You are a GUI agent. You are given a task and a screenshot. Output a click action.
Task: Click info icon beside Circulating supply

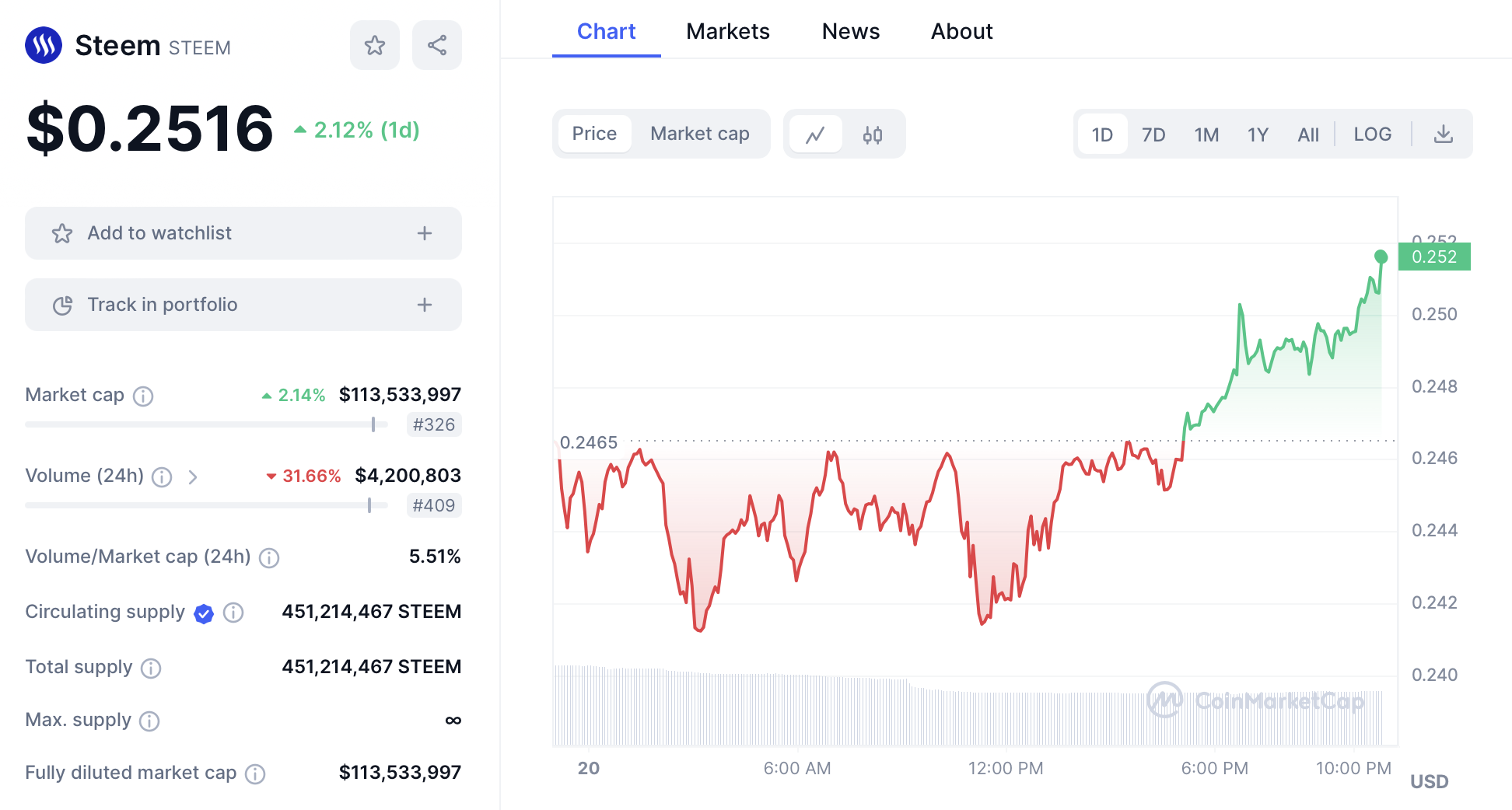[233, 613]
